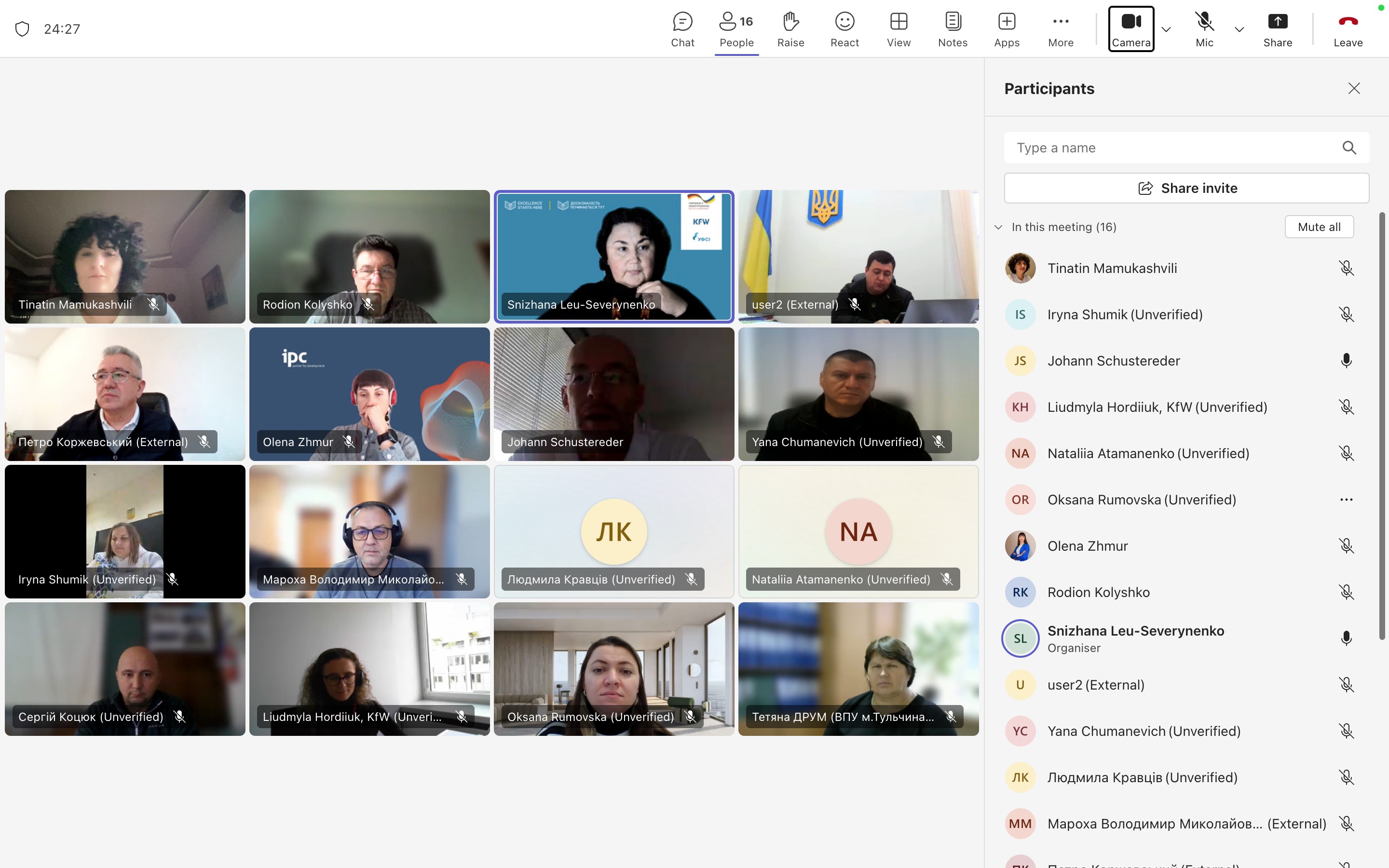Image resolution: width=1389 pixels, height=868 pixels.
Task: Open the Apps menu
Action: (1006, 29)
